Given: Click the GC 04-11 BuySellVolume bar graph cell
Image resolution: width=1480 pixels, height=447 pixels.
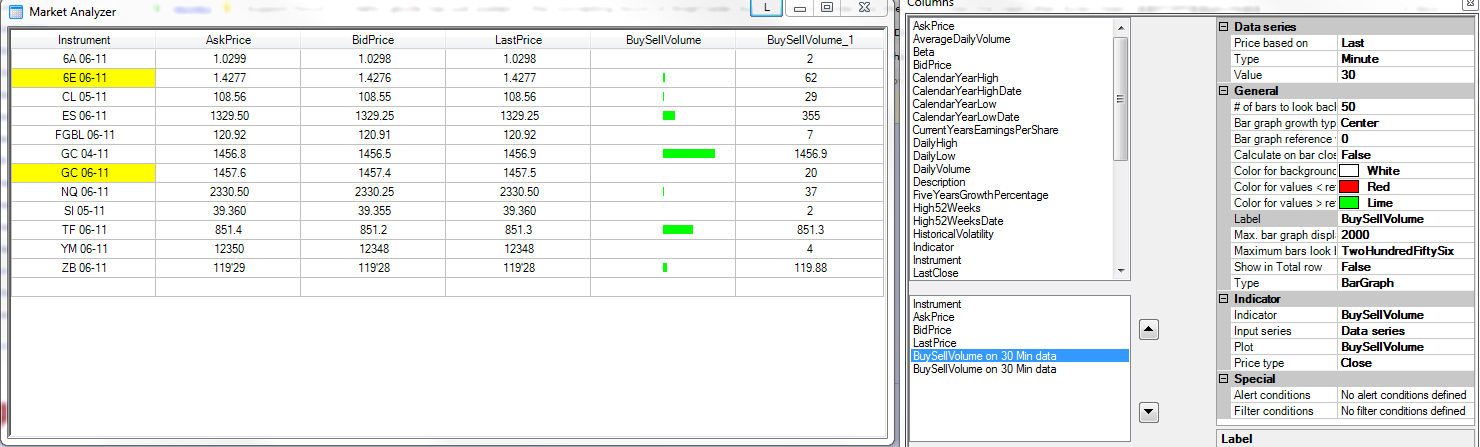Looking at the screenshot, I should (x=663, y=154).
